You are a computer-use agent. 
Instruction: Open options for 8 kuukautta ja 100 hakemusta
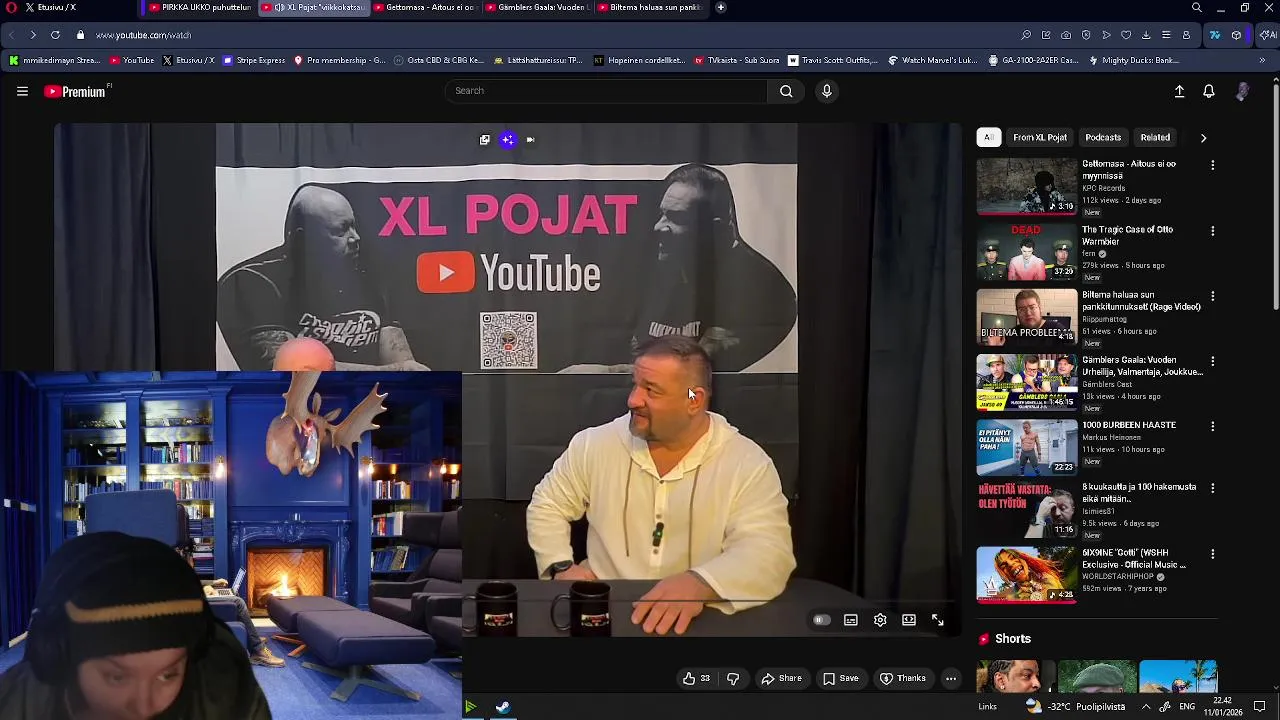click(x=1213, y=488)
